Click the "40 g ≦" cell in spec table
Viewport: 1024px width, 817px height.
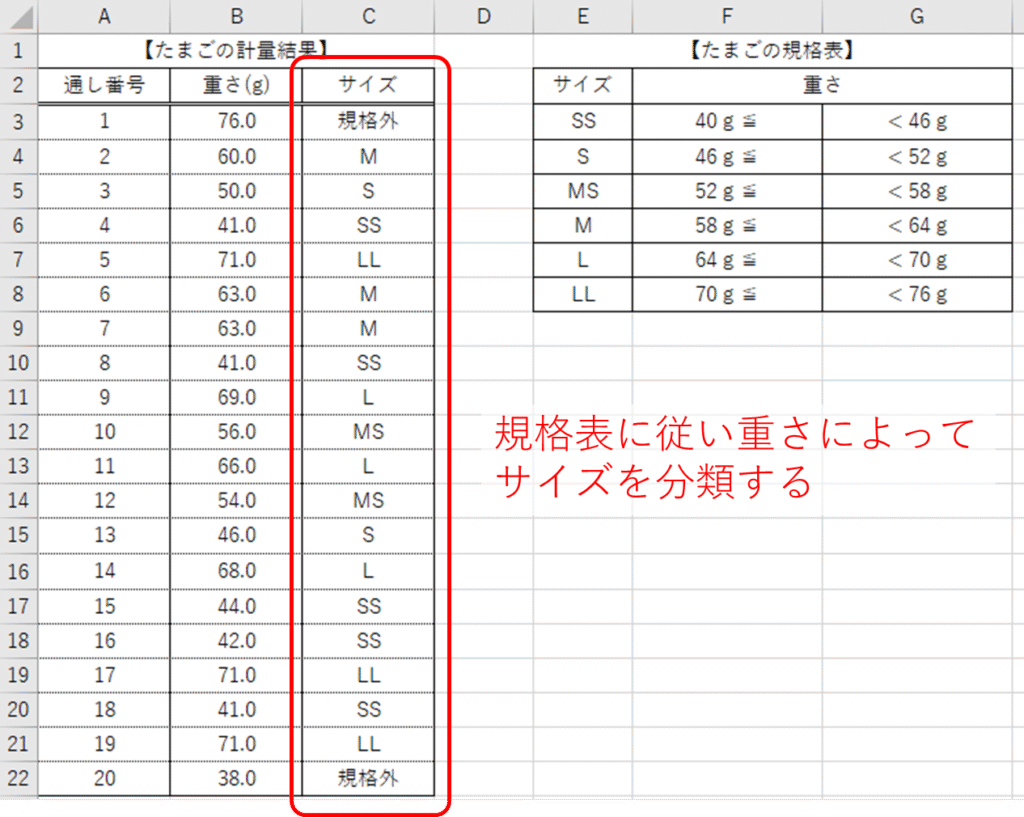pyautogui.click(x=727, y=121)
